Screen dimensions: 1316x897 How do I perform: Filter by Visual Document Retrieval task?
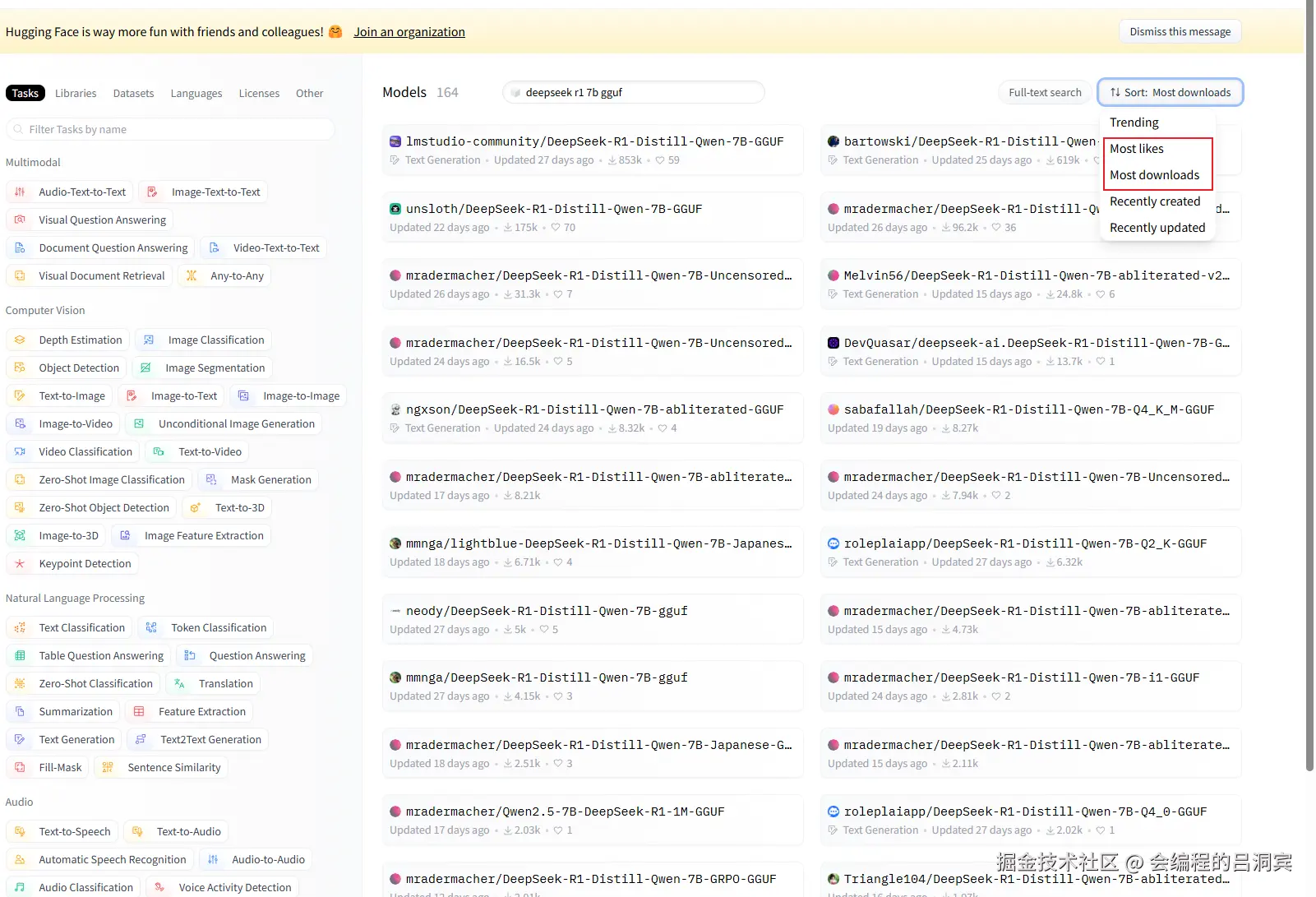click(90, 276)
